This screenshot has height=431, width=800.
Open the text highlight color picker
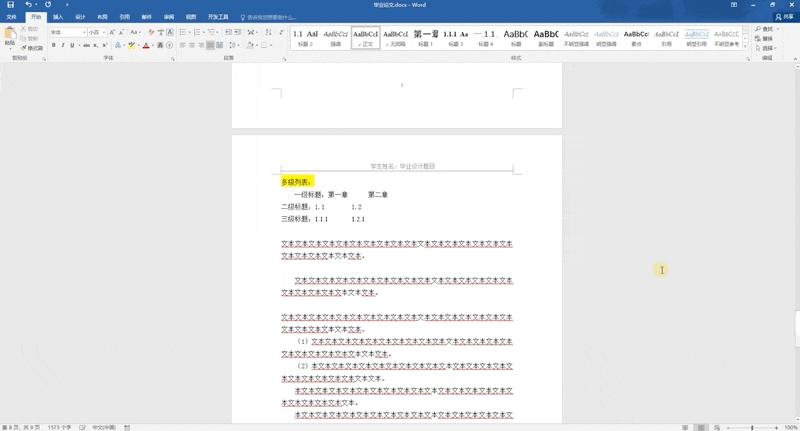138,45
